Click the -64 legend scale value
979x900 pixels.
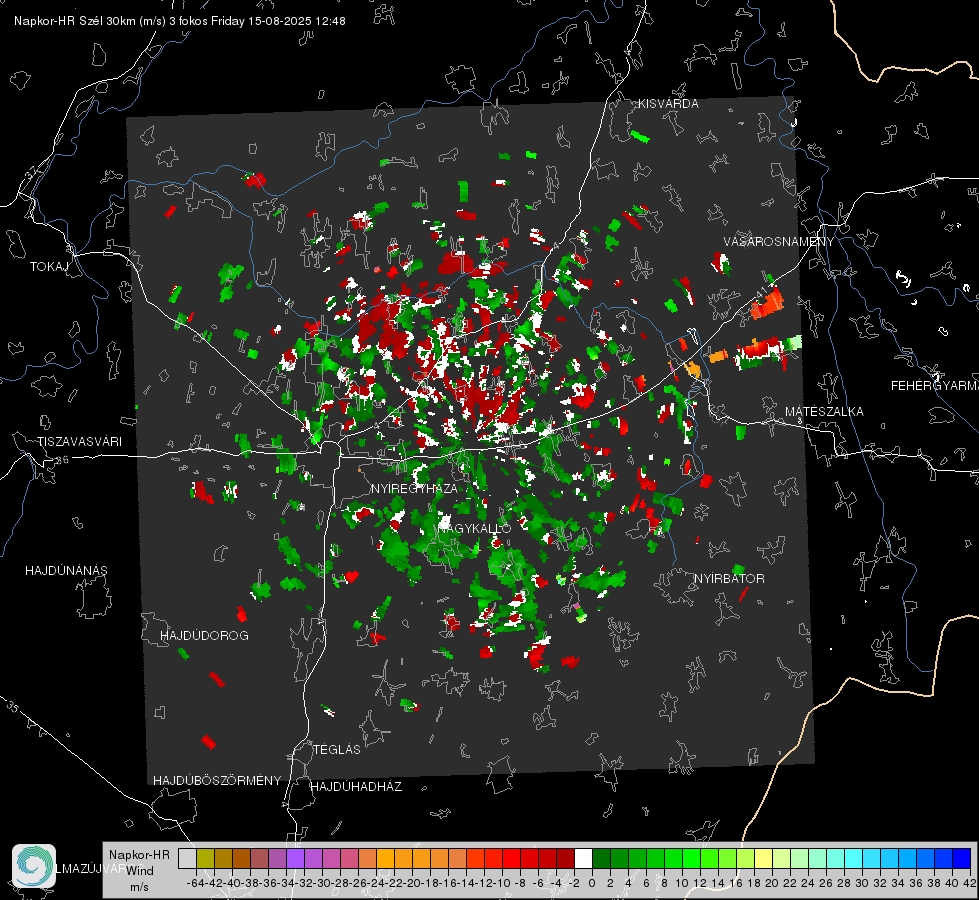coord(195,883)
